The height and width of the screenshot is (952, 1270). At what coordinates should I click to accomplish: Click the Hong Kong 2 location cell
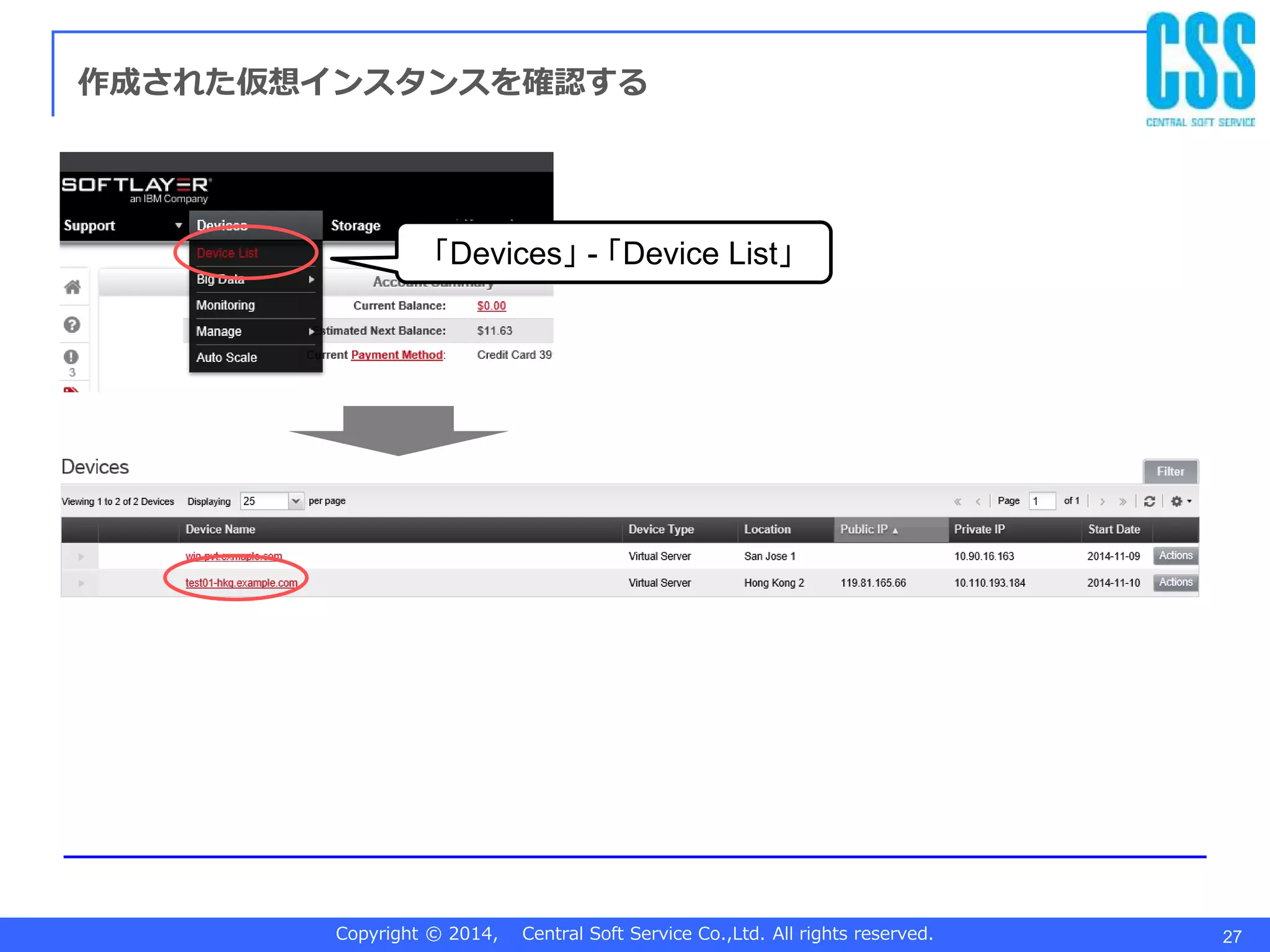click(x=774, y=583)
